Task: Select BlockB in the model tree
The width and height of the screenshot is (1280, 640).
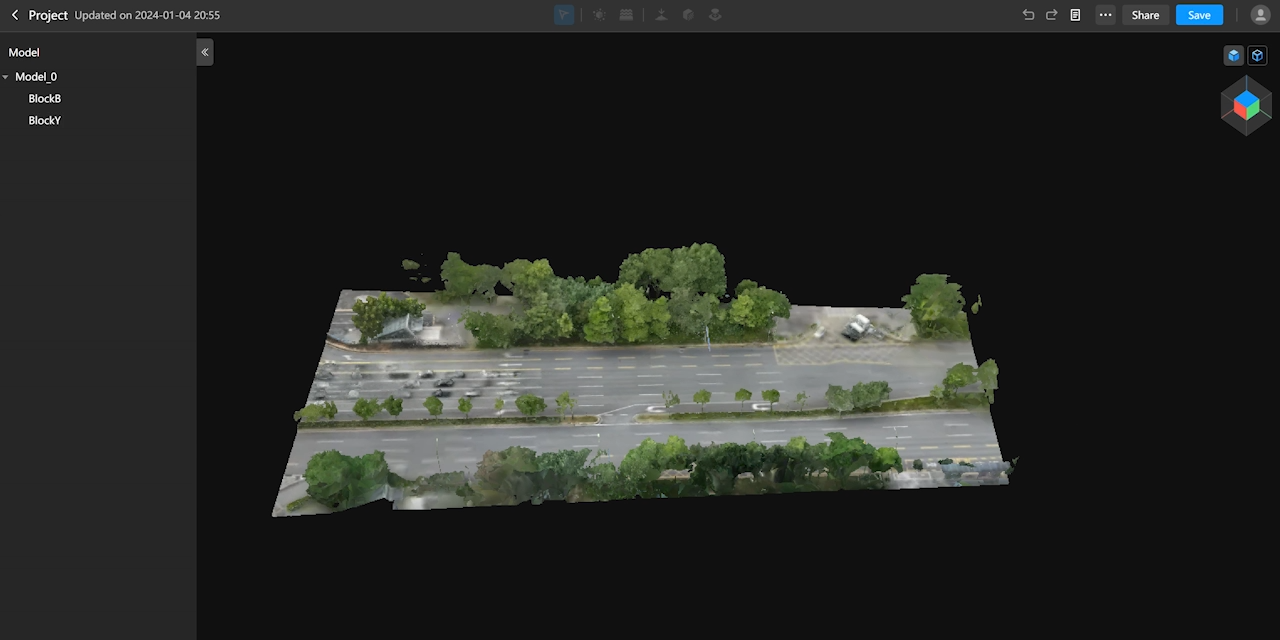Action: point(45,99)
